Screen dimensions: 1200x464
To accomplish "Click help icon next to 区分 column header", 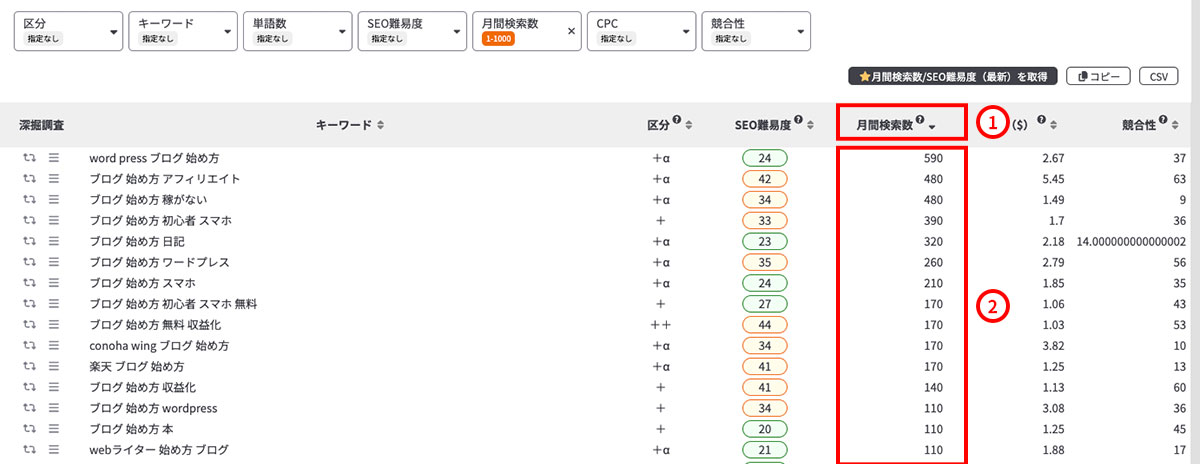I will click(x=677, y=121).
